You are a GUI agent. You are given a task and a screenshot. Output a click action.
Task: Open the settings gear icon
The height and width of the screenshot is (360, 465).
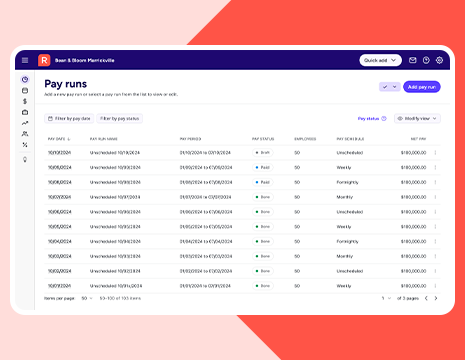click(x=439, y=60)
